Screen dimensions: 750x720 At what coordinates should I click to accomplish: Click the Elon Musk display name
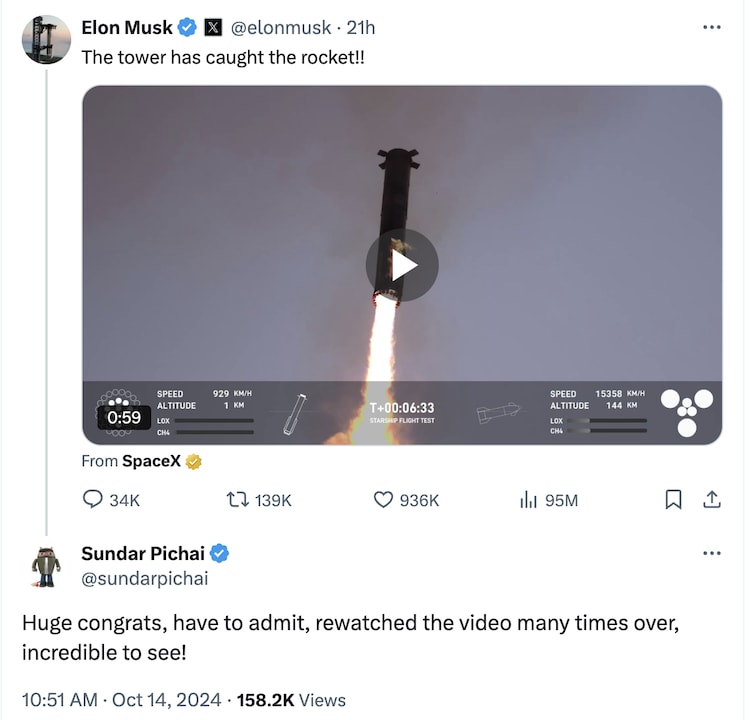pos(127,27)
